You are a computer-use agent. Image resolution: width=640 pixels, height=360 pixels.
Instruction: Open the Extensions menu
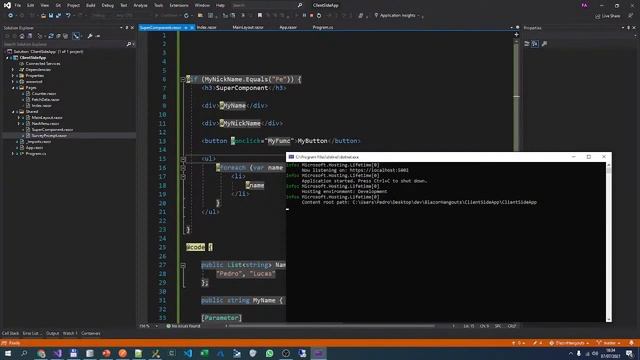(179, 5)
